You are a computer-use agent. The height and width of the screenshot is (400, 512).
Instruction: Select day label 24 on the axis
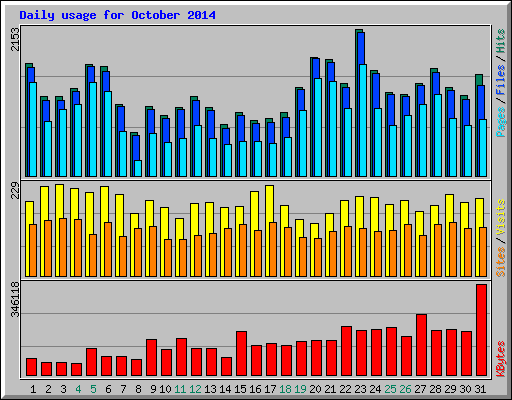375,389
